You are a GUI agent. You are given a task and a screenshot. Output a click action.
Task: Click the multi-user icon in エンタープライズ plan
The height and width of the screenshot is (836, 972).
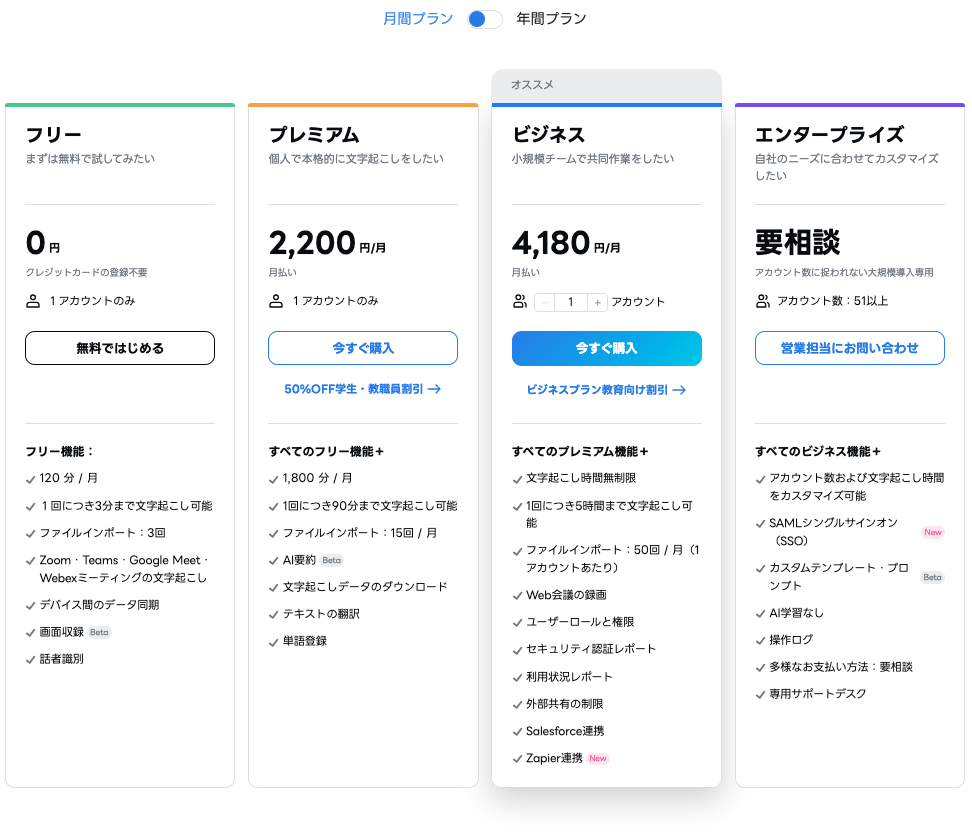tap(763, 301)
